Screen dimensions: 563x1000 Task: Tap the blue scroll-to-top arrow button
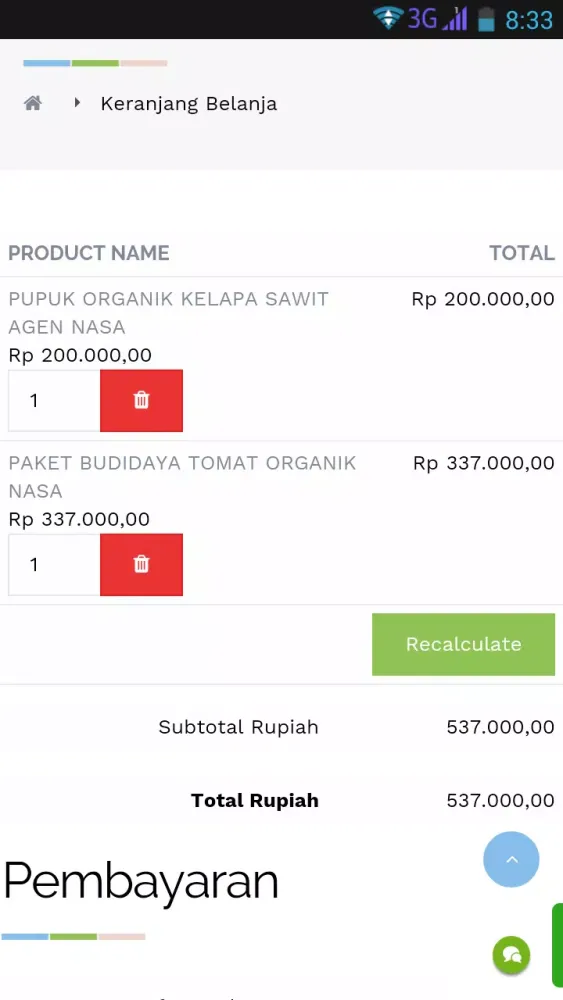click(x=511, y=859)
